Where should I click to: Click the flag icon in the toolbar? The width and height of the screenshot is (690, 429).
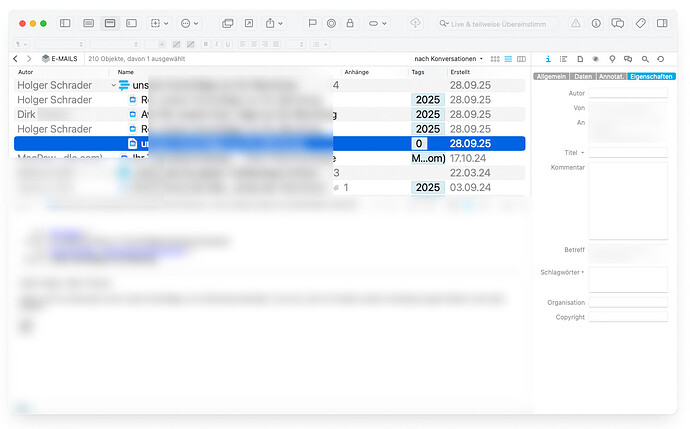(x=312, y=22)
